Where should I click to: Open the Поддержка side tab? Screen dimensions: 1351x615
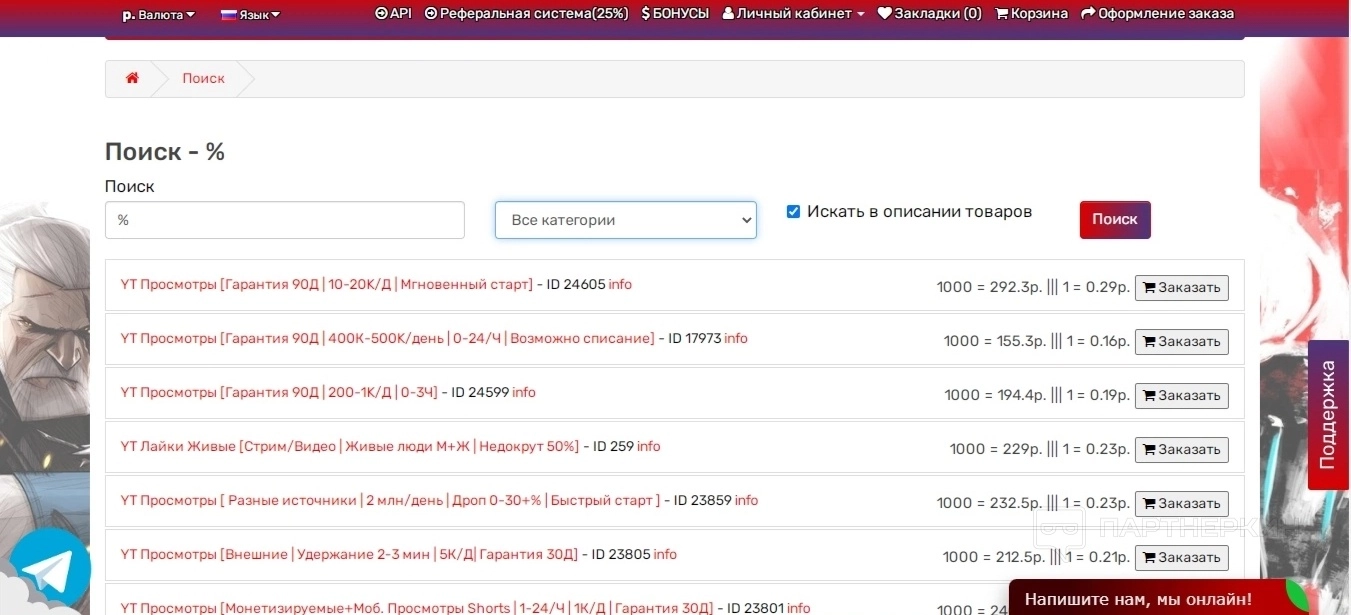coord(1328,415)
